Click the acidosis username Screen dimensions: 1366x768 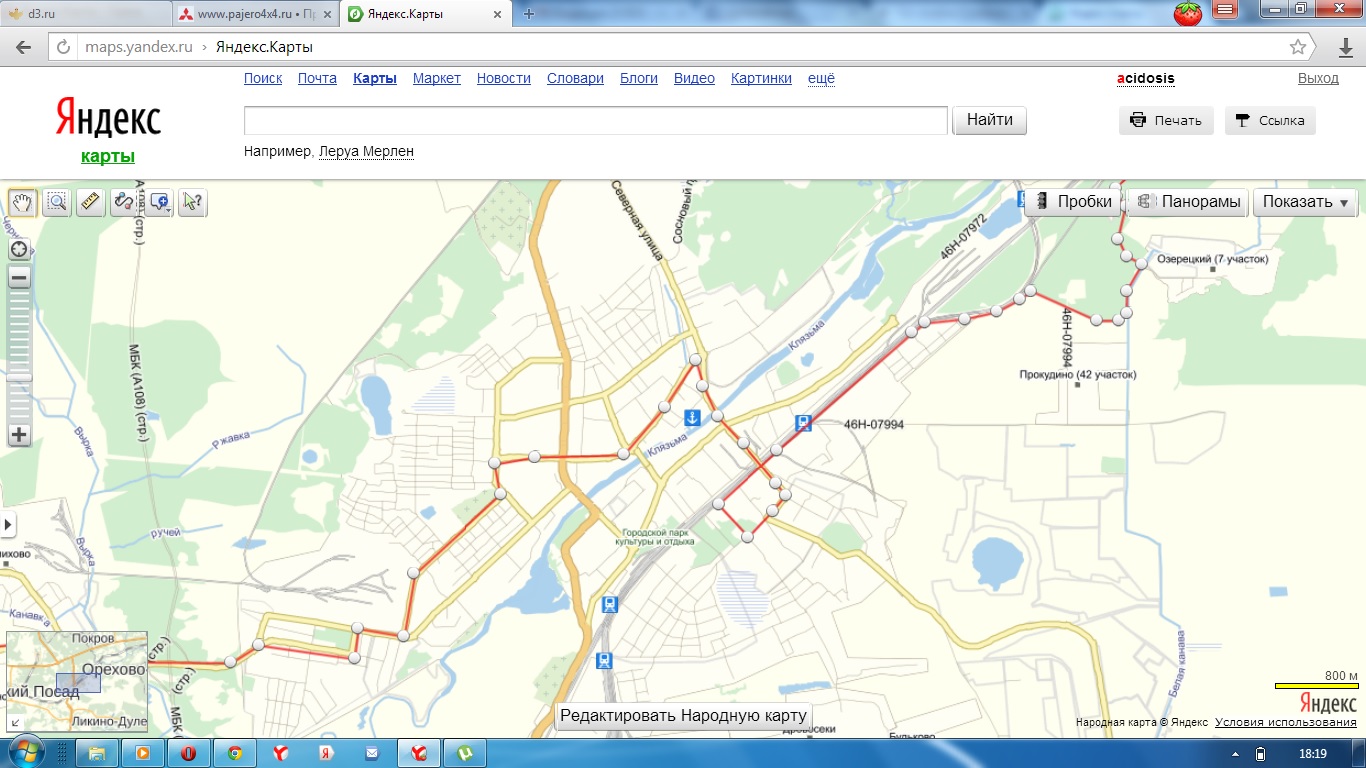coord(1146,78)
